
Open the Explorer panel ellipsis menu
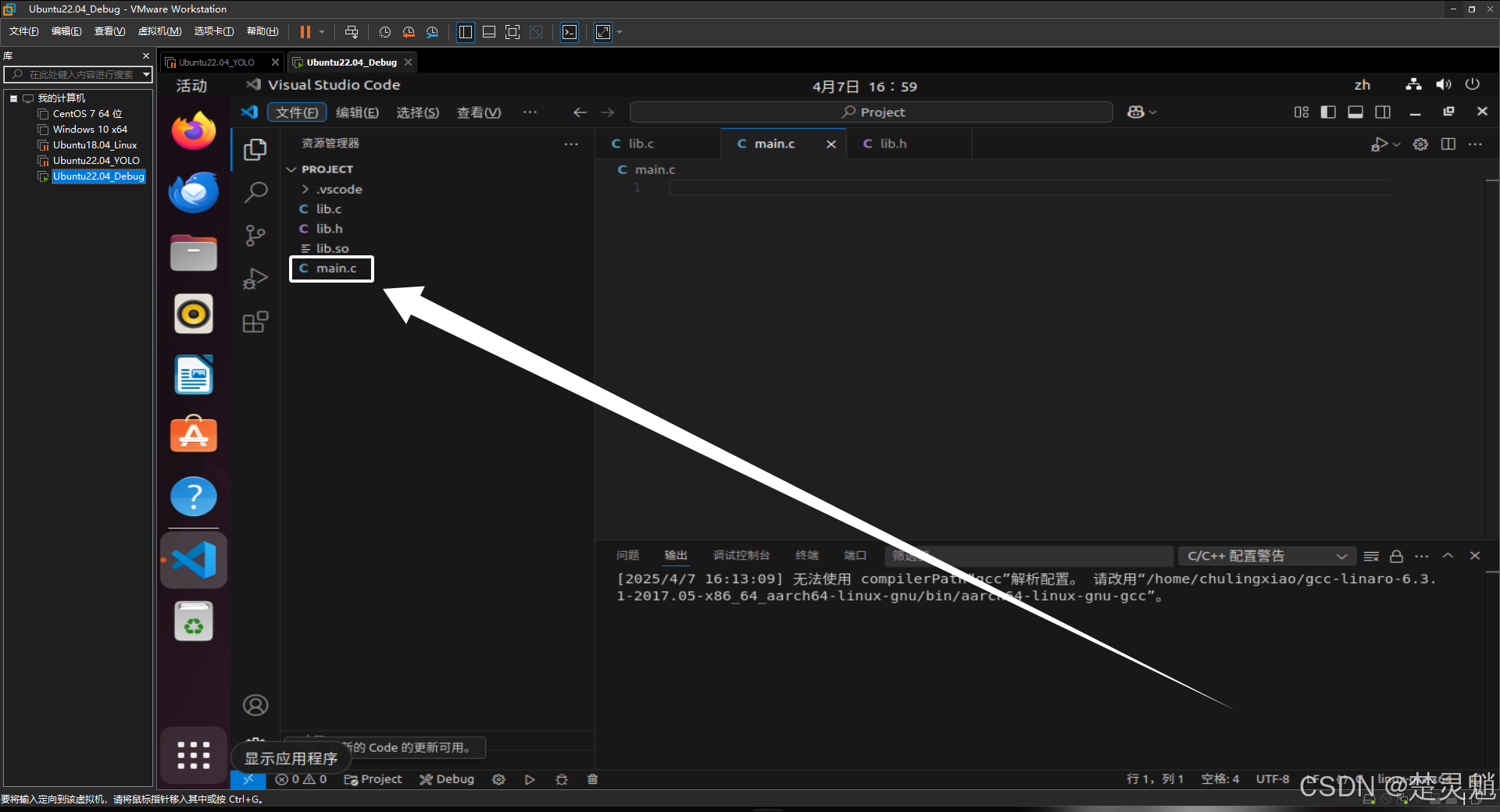(571, 144)
